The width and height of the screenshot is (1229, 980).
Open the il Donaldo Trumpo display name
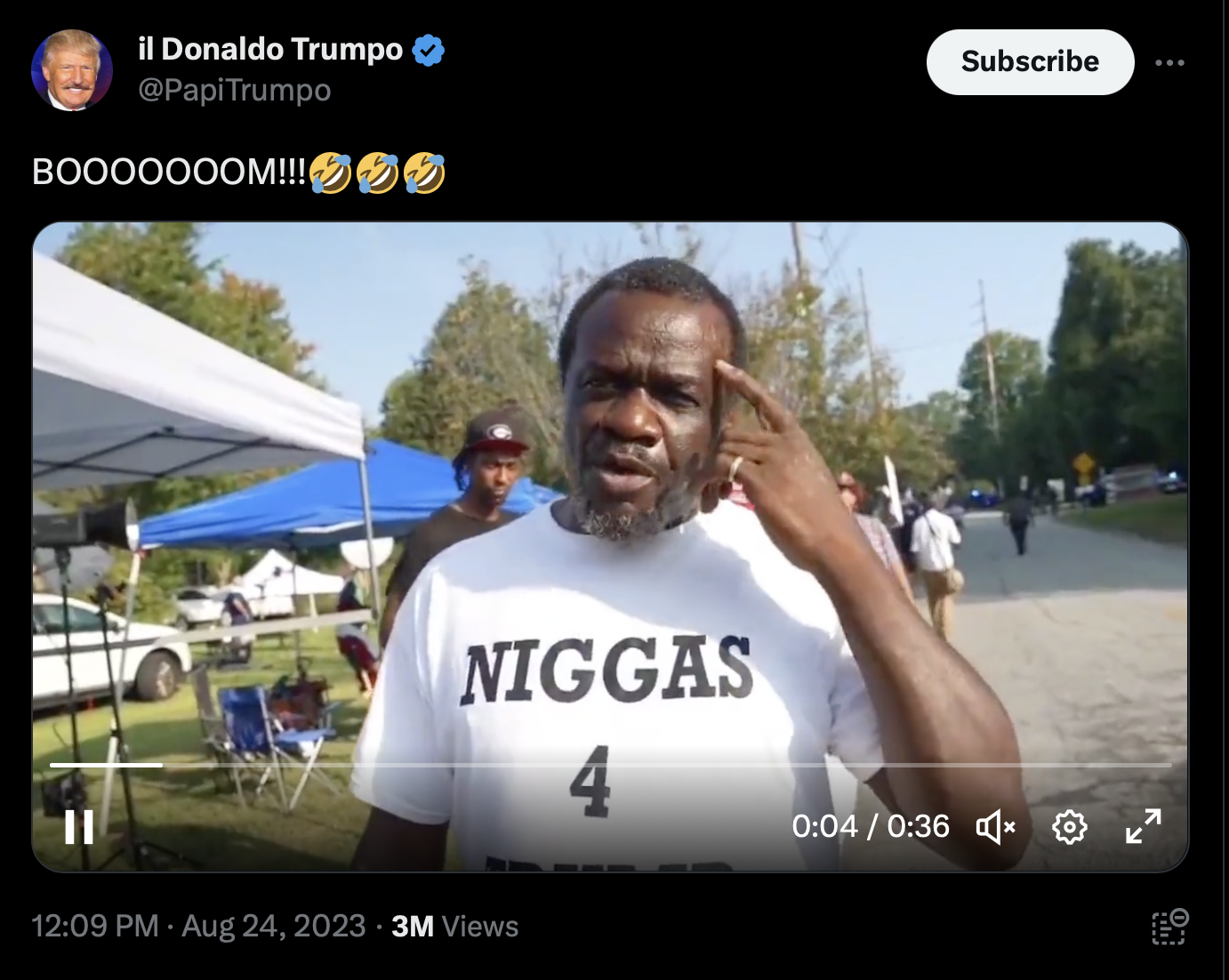(x=270, y=49)
